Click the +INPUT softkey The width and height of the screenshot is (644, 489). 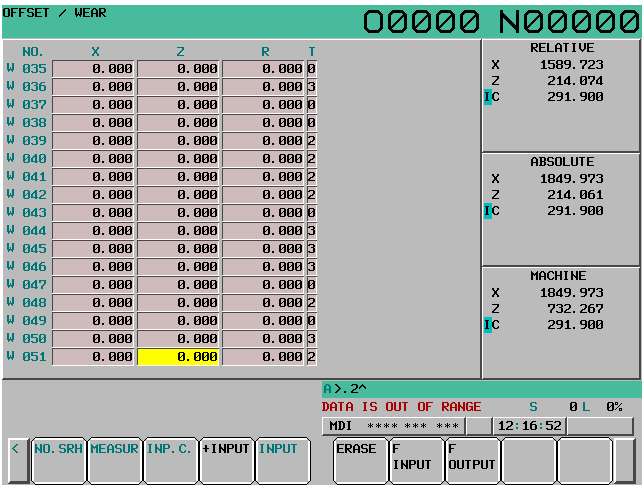(226, 461)
